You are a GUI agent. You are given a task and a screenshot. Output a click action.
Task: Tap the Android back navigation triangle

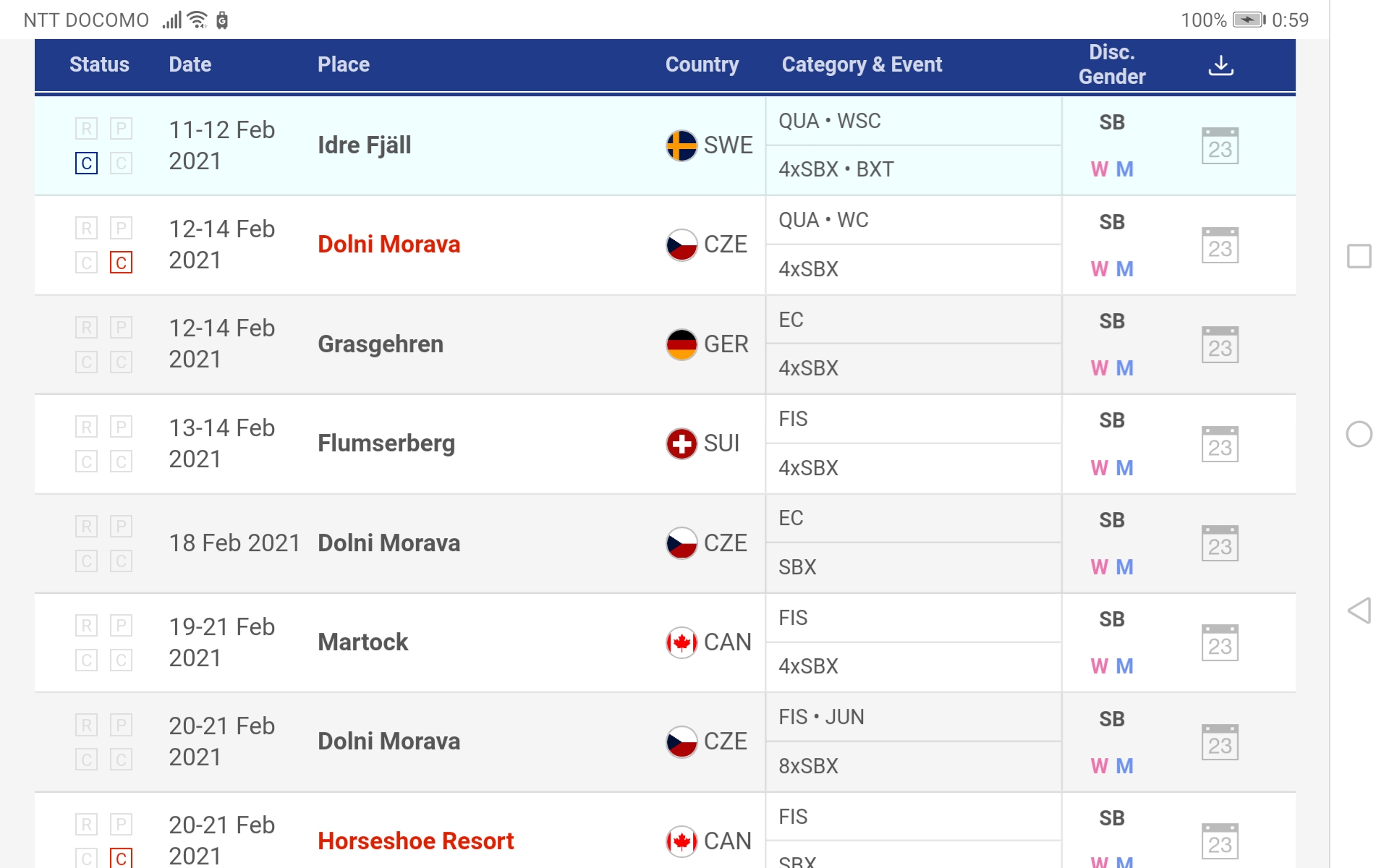pos(1359,610)
